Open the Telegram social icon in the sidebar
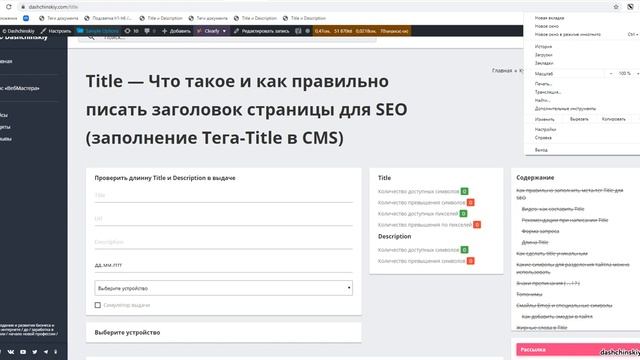Screen dimensions: 640x360 point(46,352)
